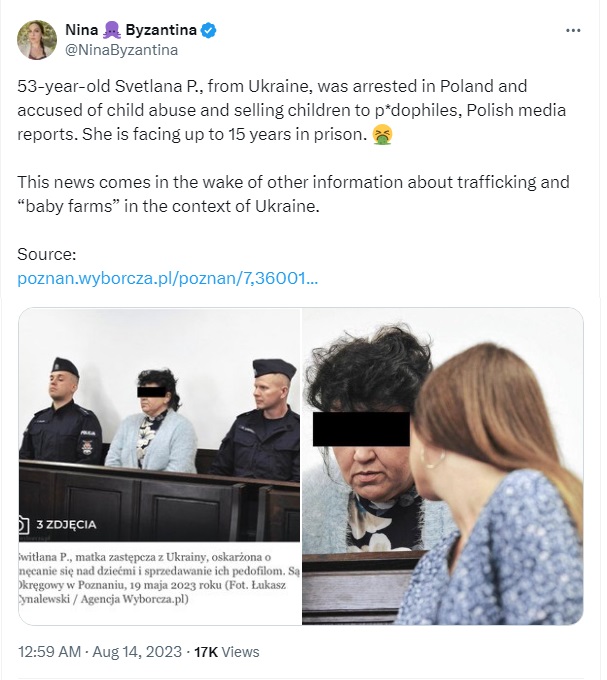Click the 12:59 AM Aug 14, 2023 timestamp
This screenshot has width=607, height=680.
click(100, 652)
